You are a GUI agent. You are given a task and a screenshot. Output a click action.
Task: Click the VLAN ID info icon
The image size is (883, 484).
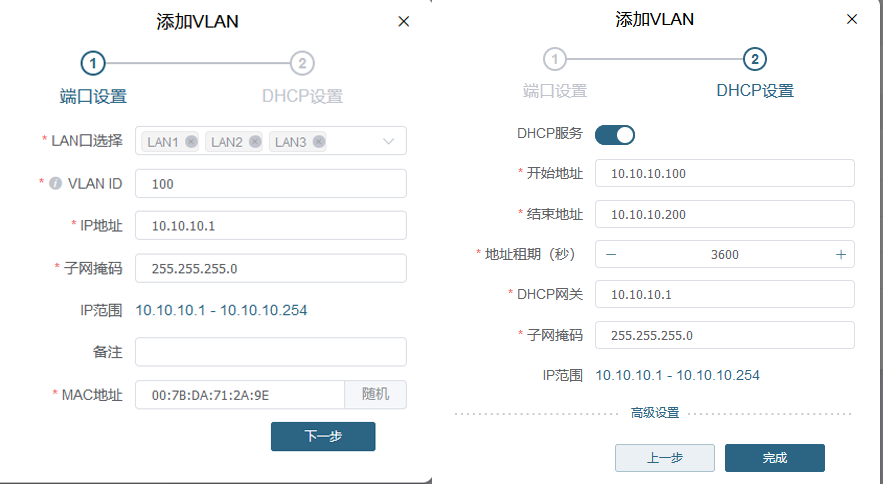[56, 184]
